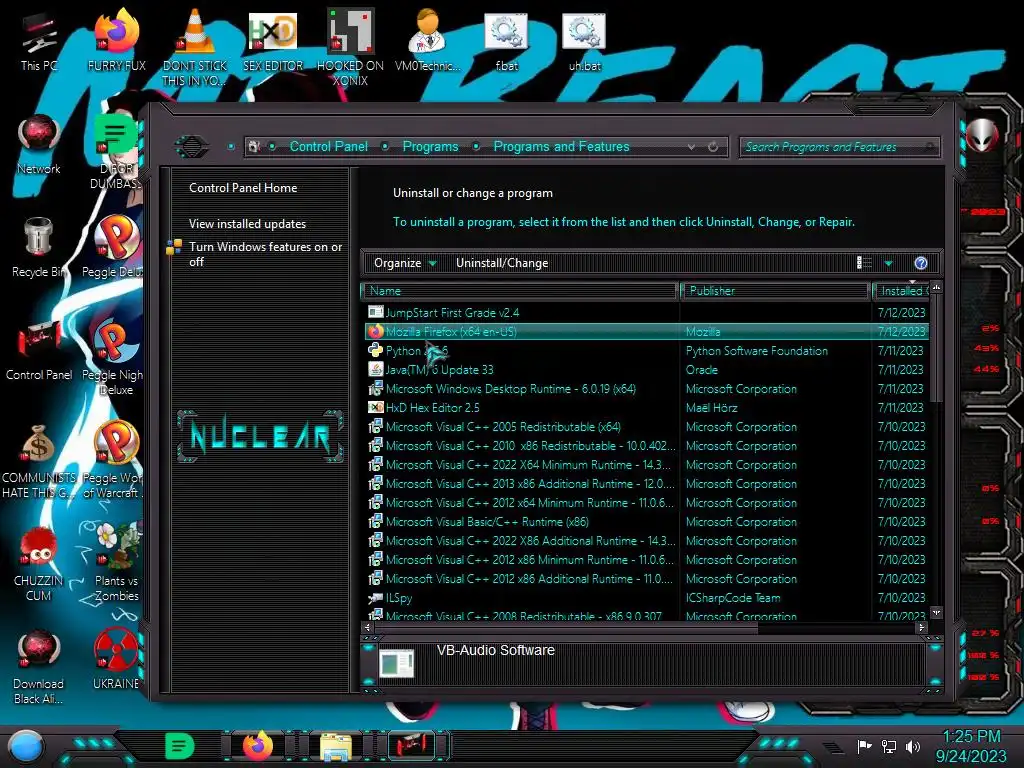
Task: Launch the FURRY FUX Firefox shortcut
Action: 117,40
